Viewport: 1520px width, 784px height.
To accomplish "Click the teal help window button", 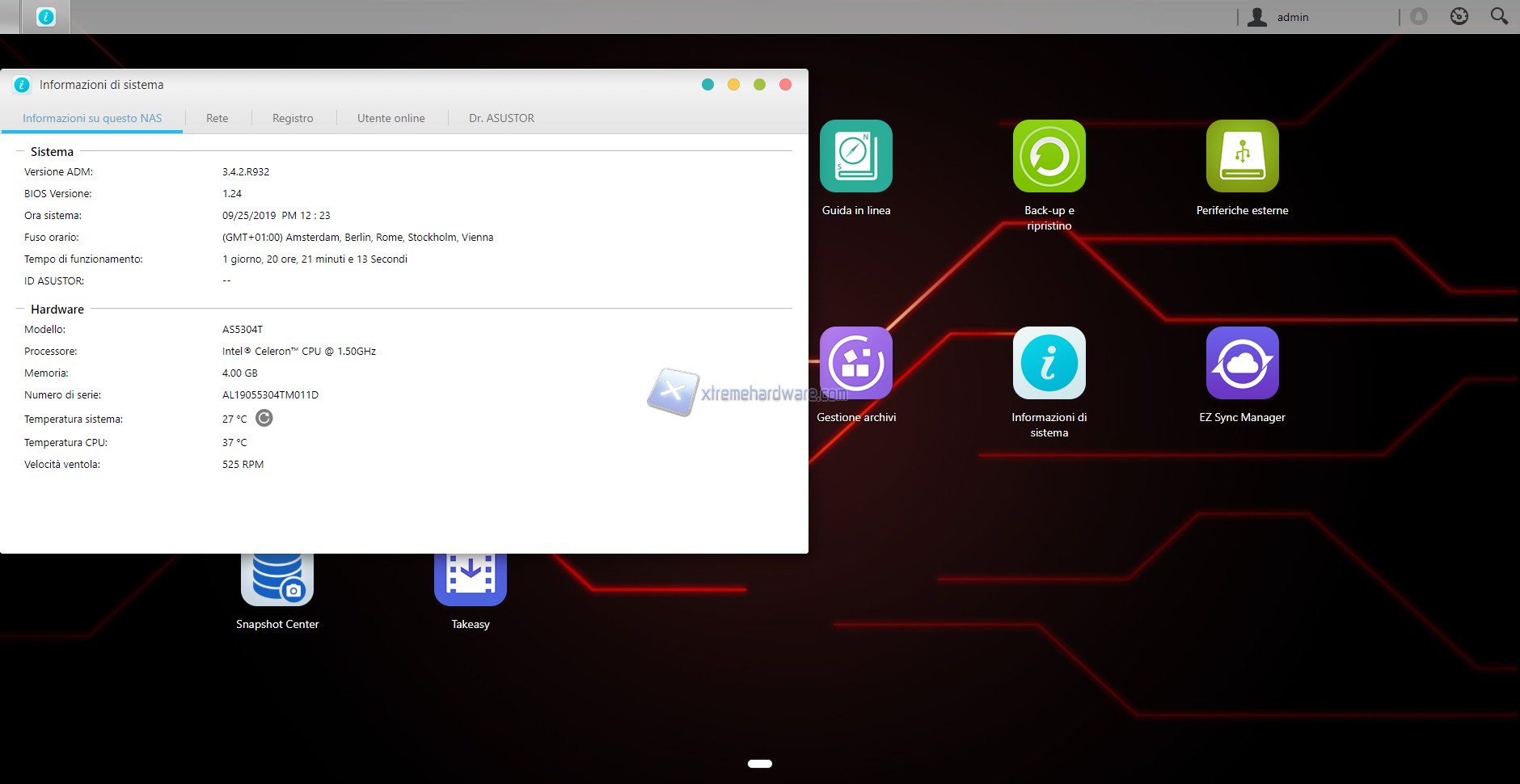I will [x=707, y=85].
